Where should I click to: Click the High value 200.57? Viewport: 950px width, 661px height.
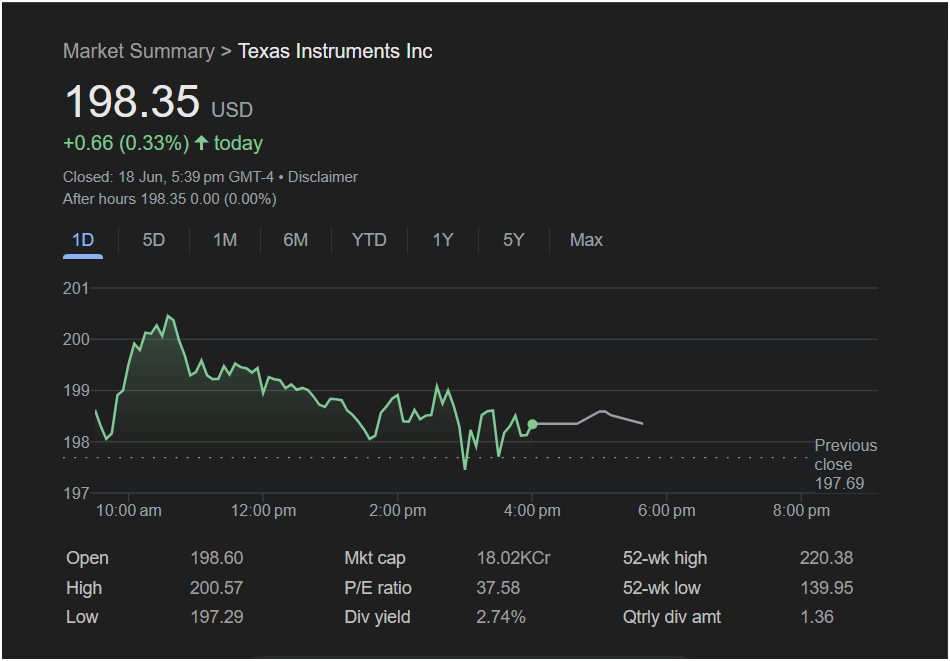click(216, 588)
